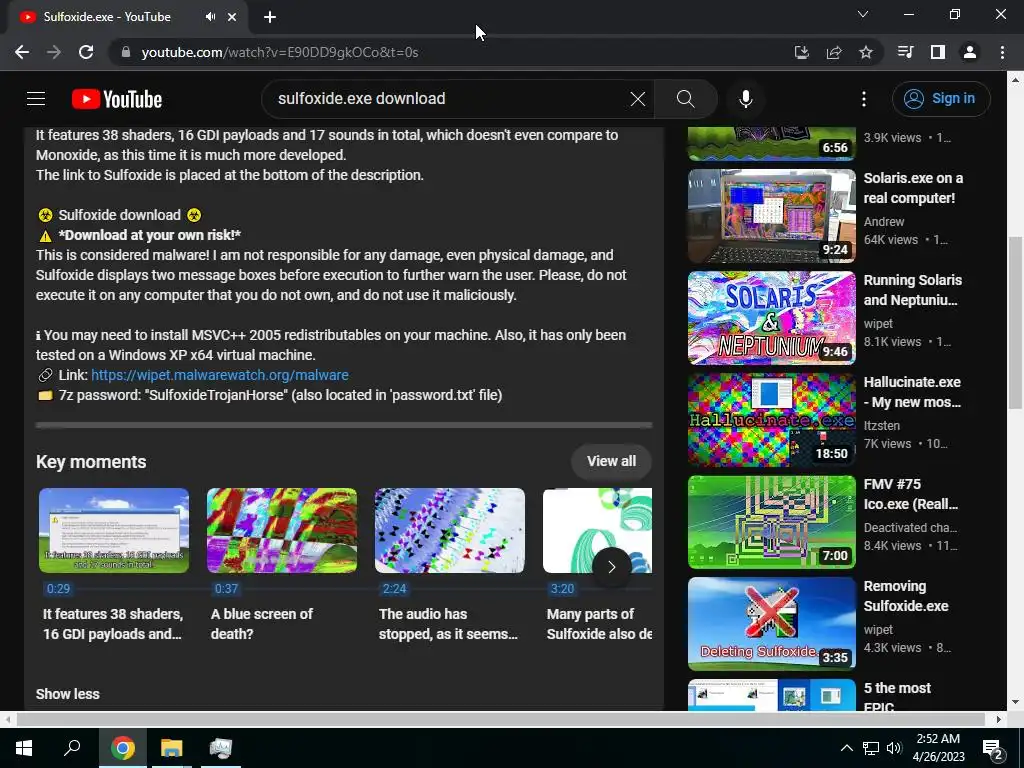
Task: Go forward with browser forward arrow
Action: [x=54, y=52]
